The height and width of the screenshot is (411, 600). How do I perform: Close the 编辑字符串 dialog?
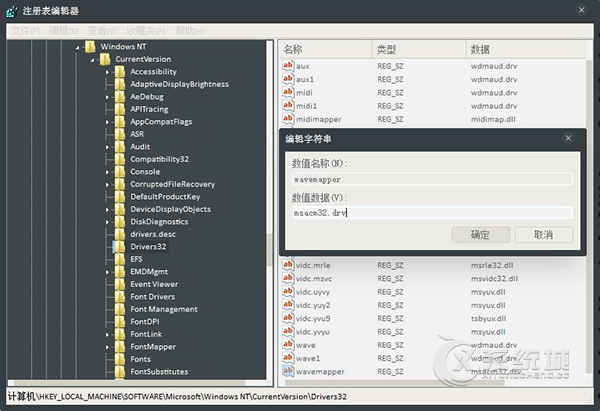[x=568, y=138]
